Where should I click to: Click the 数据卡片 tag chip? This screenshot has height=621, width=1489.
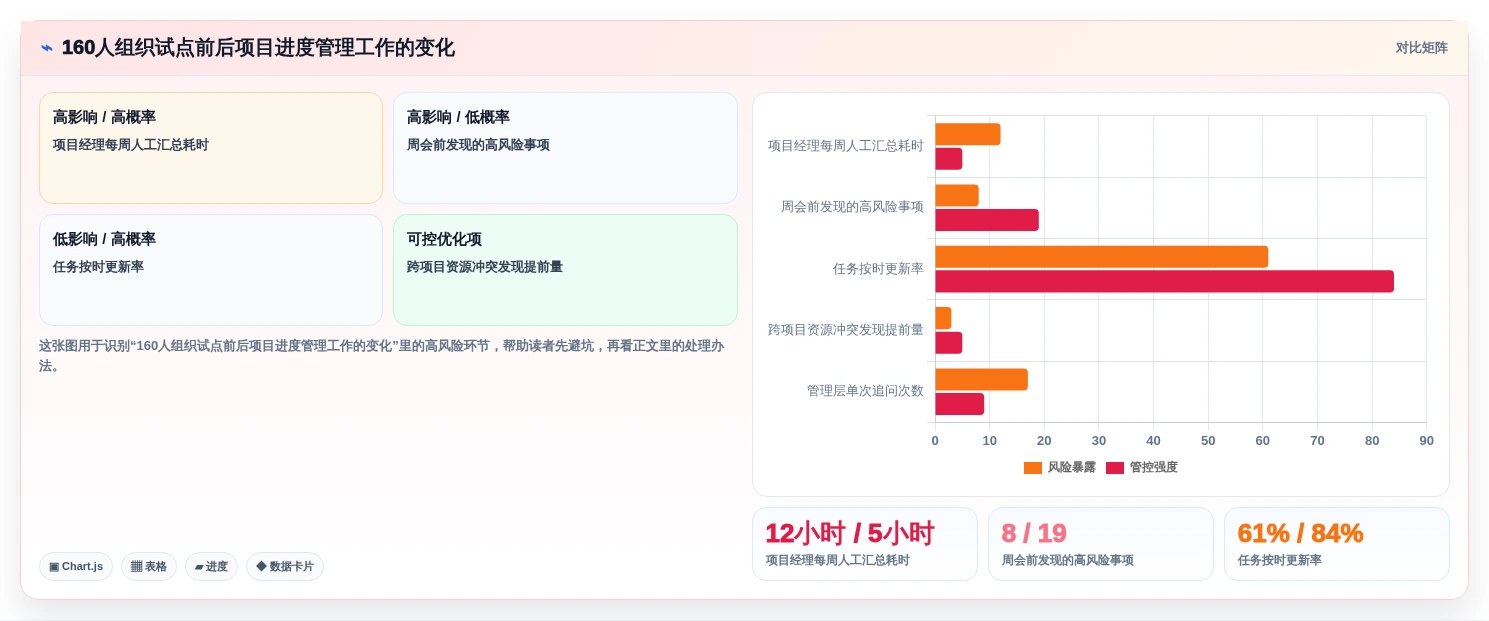click(x=285, y=567)
